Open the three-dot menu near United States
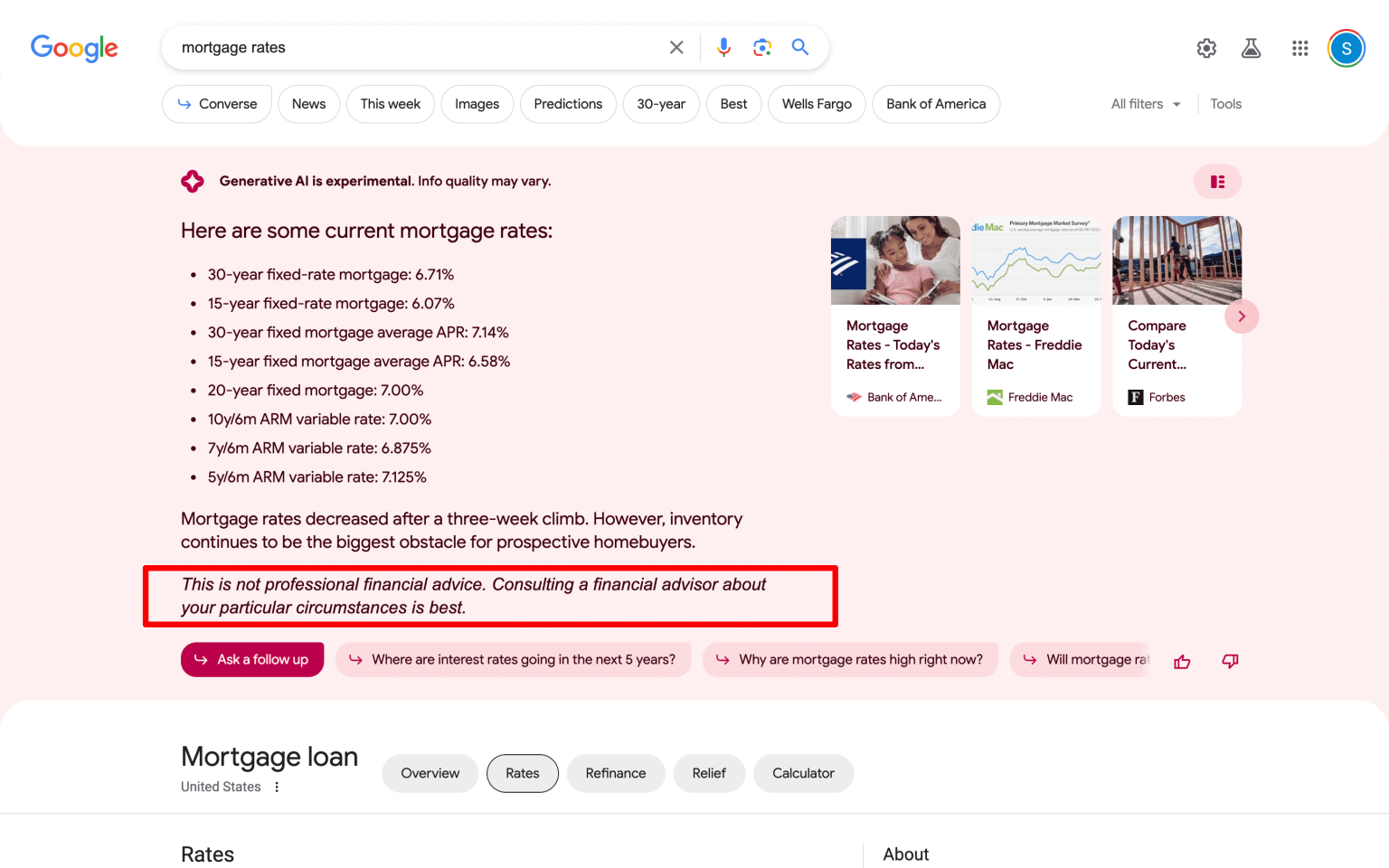Screen dimensions: 1389x868 (277, 787)
